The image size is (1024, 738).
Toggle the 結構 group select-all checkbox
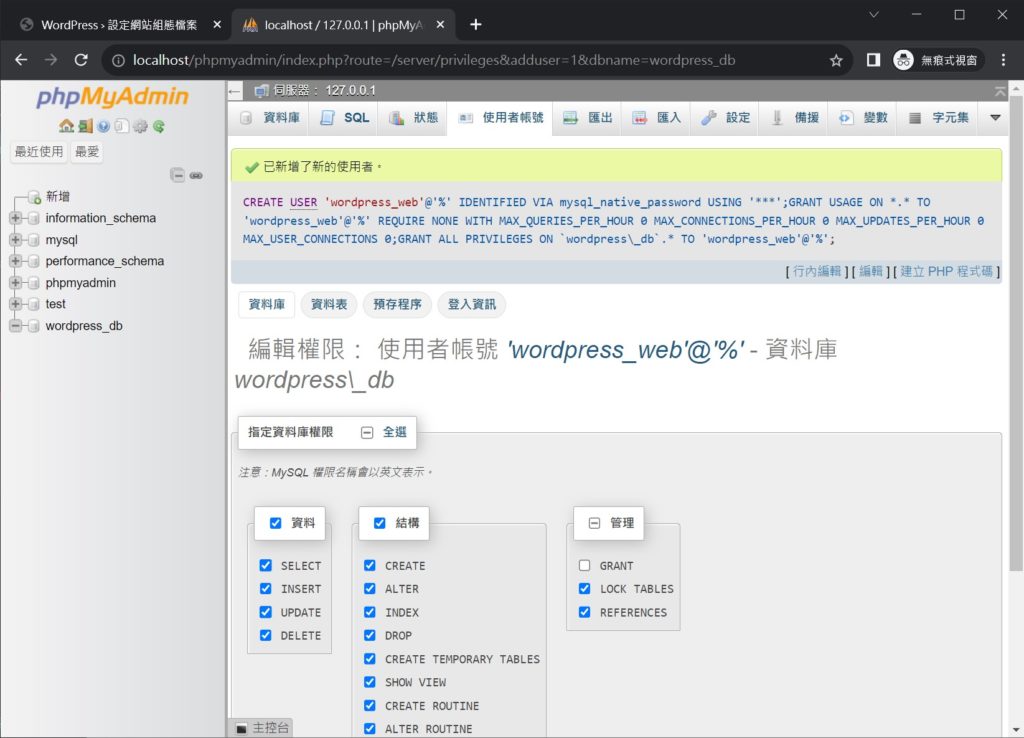[379, 523]
